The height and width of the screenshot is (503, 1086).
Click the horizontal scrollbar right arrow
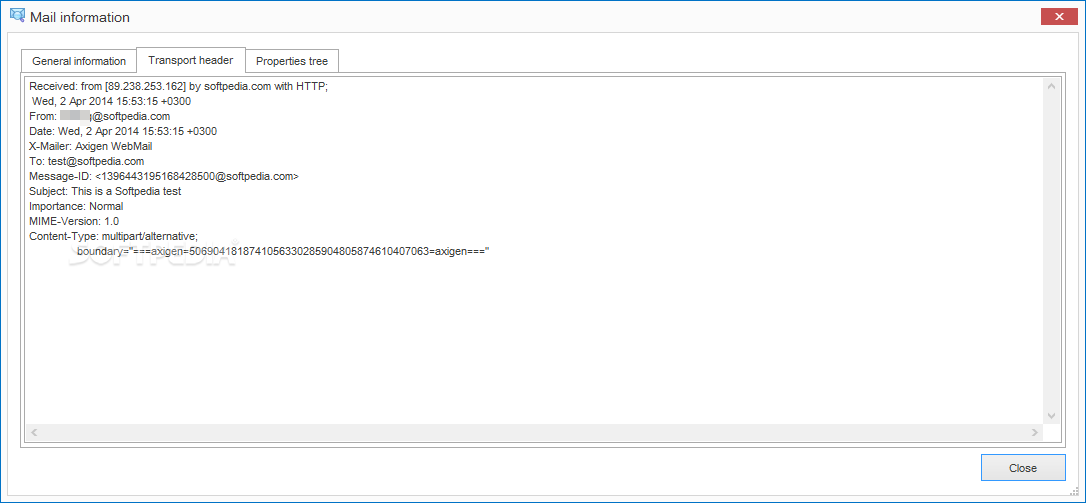coord(1035,432)
